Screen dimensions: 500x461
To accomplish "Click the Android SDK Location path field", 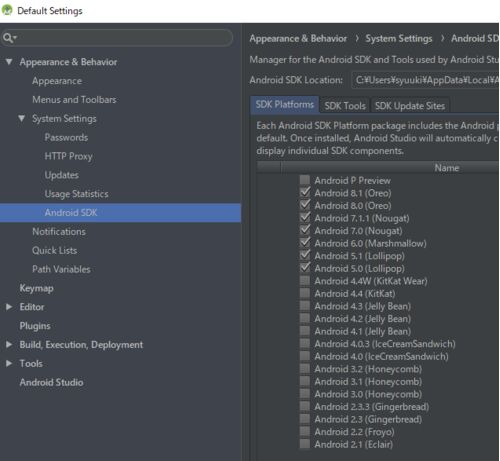I will click(426, 80).
